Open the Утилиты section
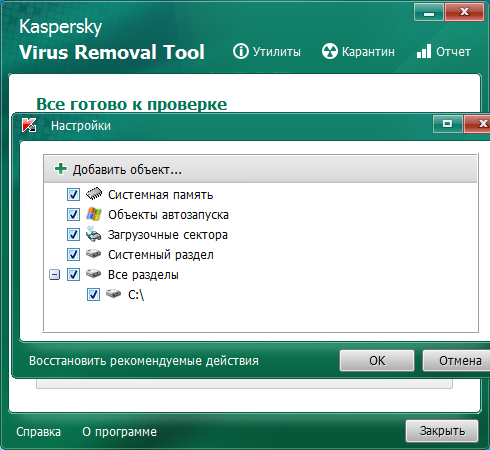Viewport: 490px width, 450px height. (x=267, y=52)
